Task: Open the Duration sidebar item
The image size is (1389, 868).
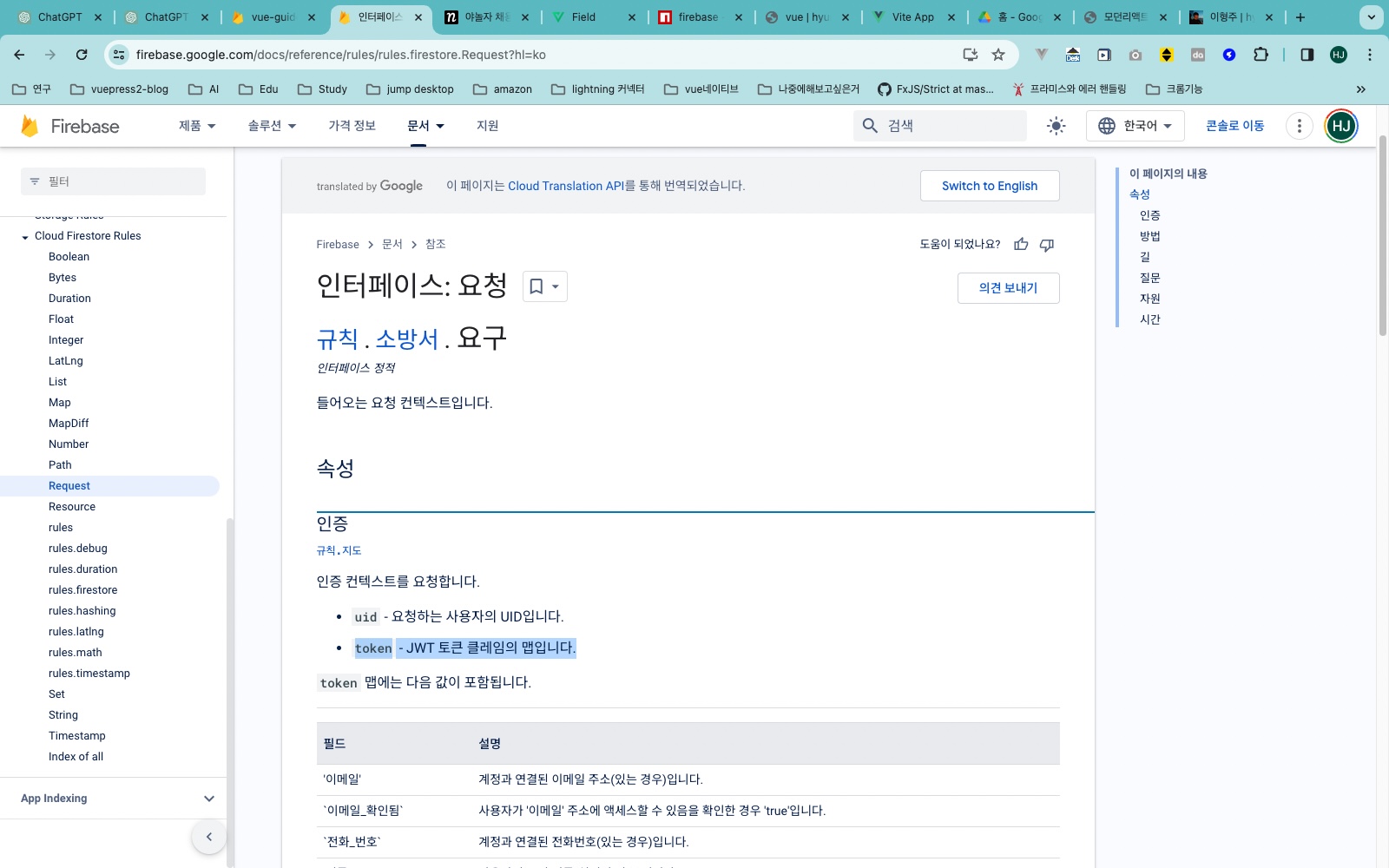Action: pyautogui.click(x=69, y=299)
